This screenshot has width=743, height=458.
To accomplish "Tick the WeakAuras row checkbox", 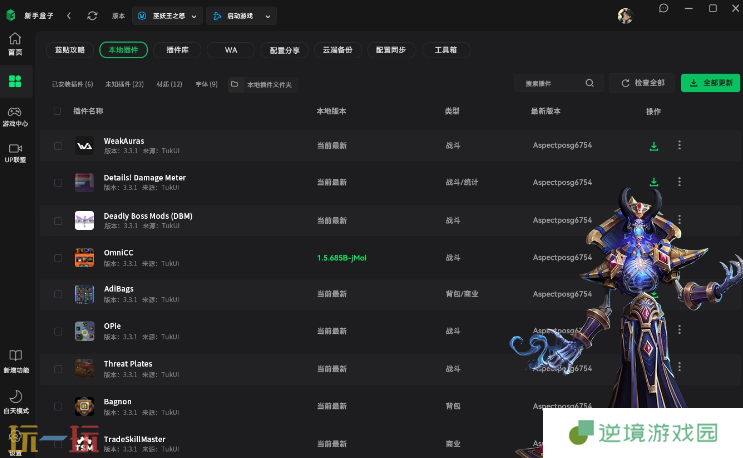I will pos(58,146).
